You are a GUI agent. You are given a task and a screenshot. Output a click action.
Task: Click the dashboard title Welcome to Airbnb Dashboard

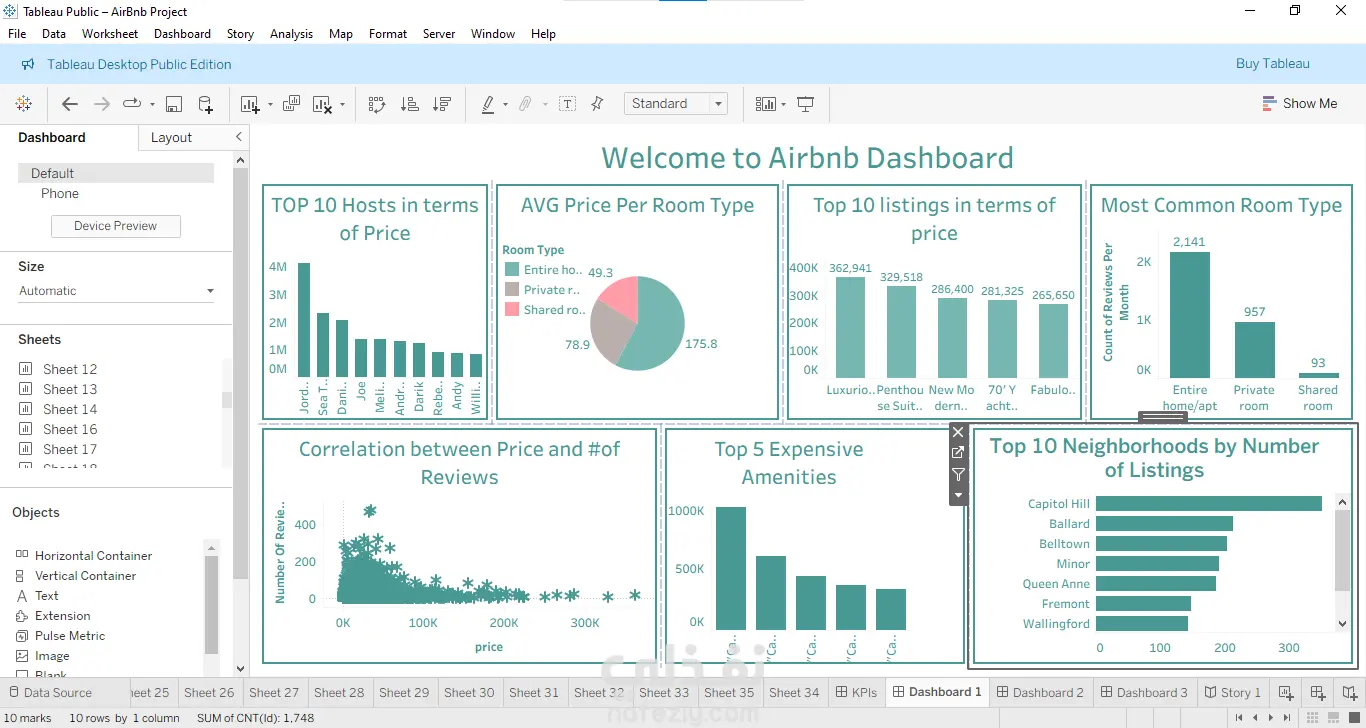point(807,158)
